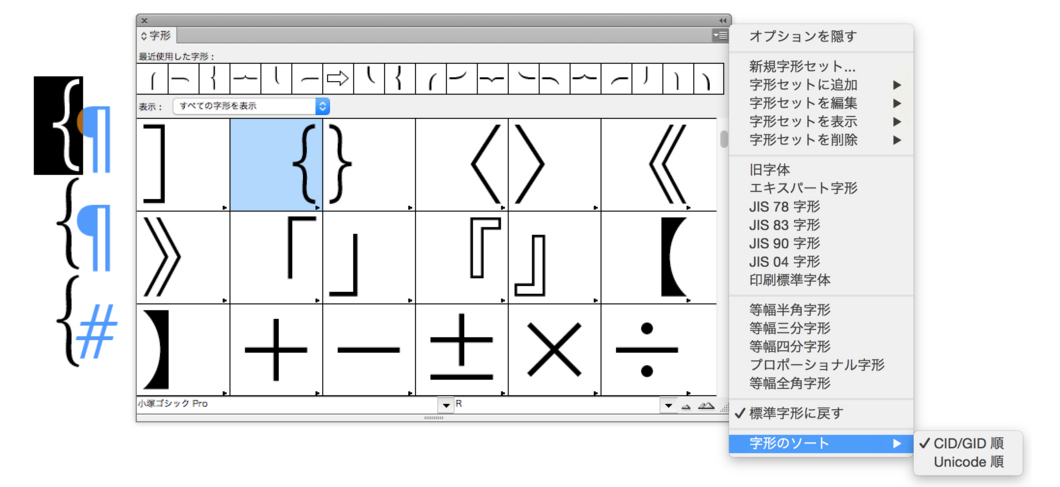Click the blue # character on the artboard

97,331
